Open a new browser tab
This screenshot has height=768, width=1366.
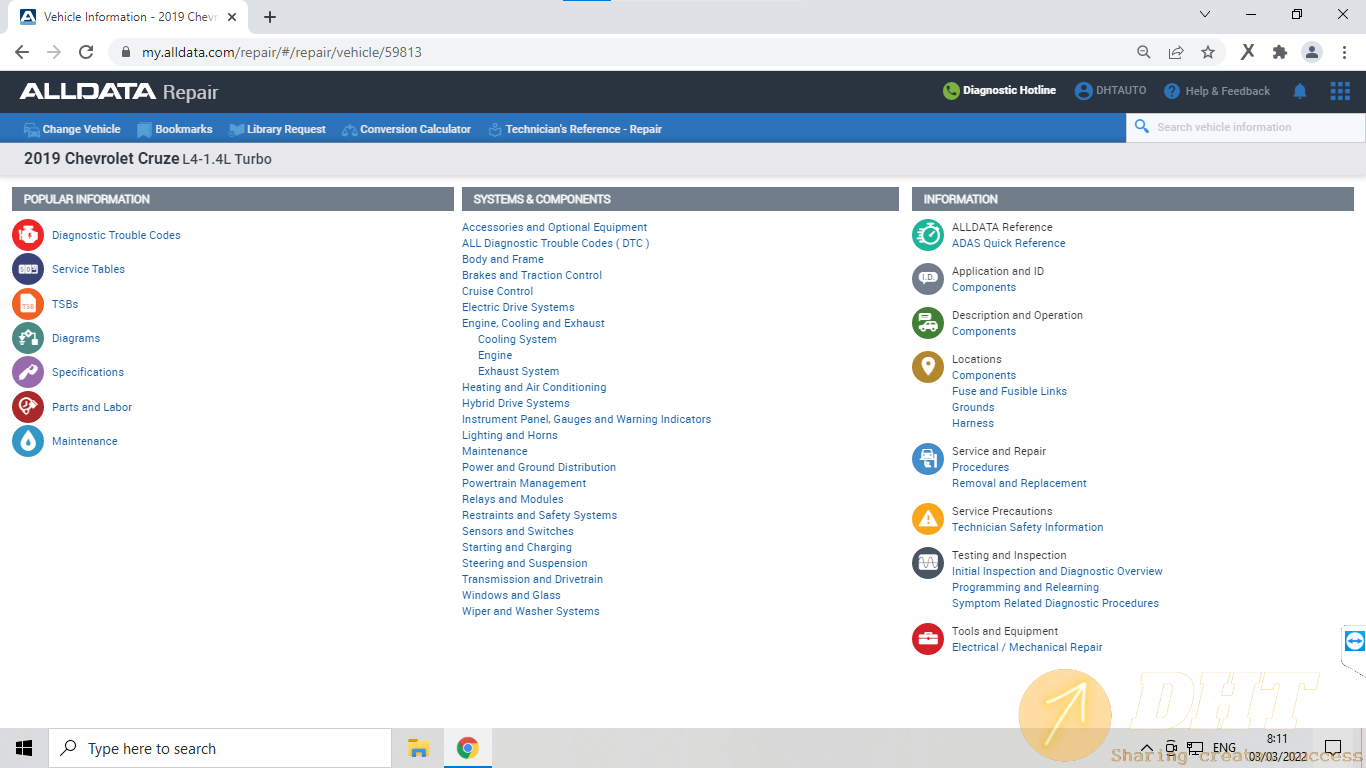point(270,17)
